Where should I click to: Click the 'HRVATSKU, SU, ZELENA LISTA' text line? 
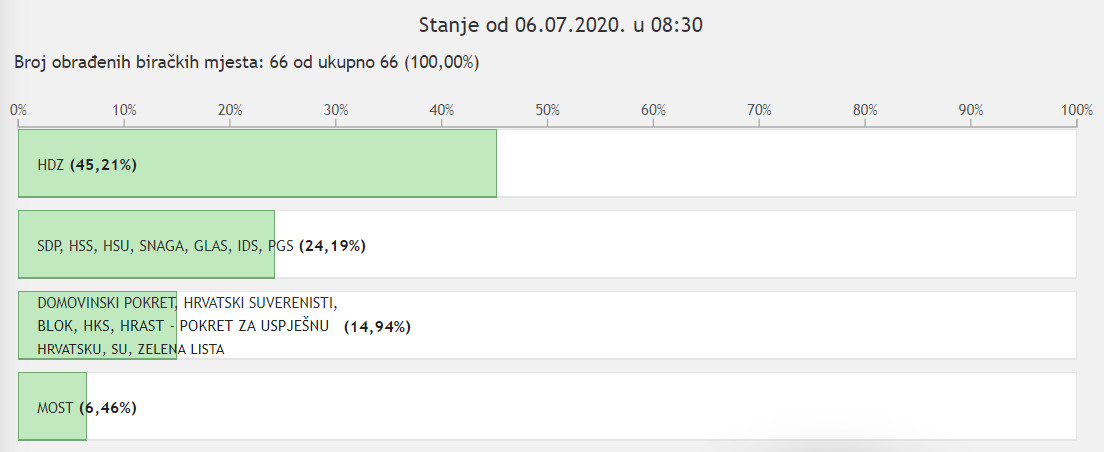tap(131, 349)
